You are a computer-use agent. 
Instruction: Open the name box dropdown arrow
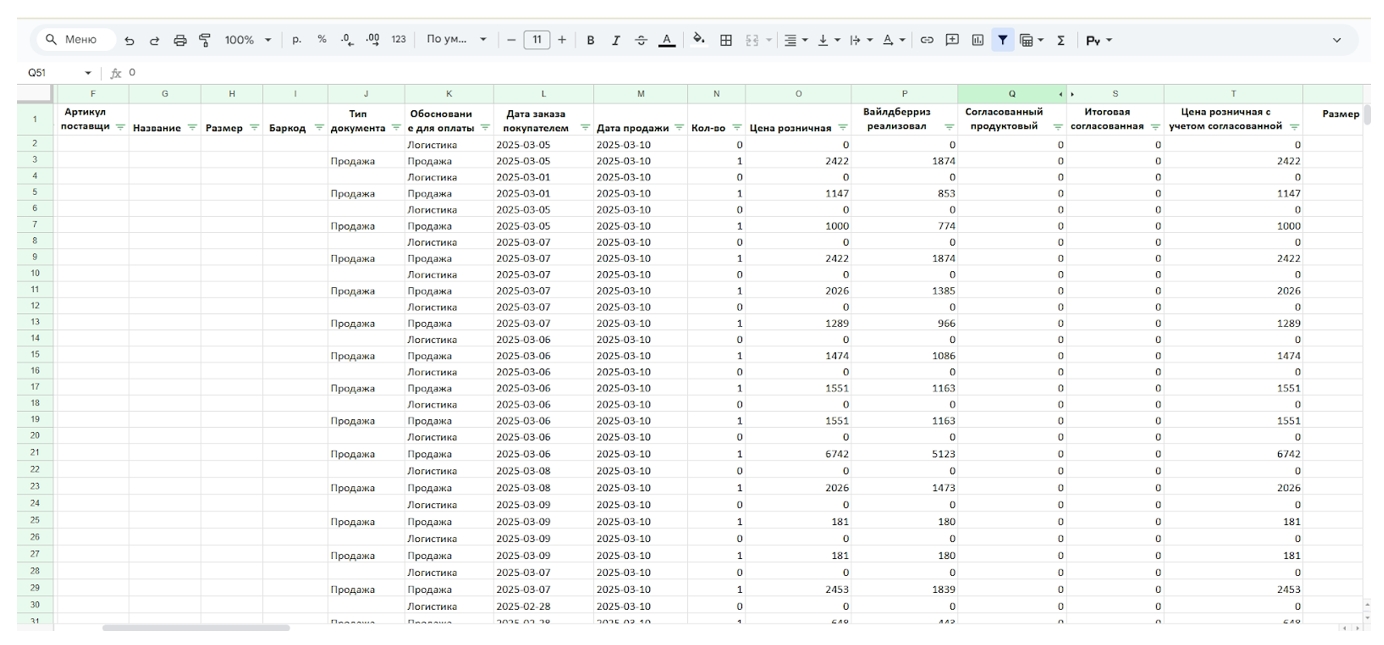88,73
